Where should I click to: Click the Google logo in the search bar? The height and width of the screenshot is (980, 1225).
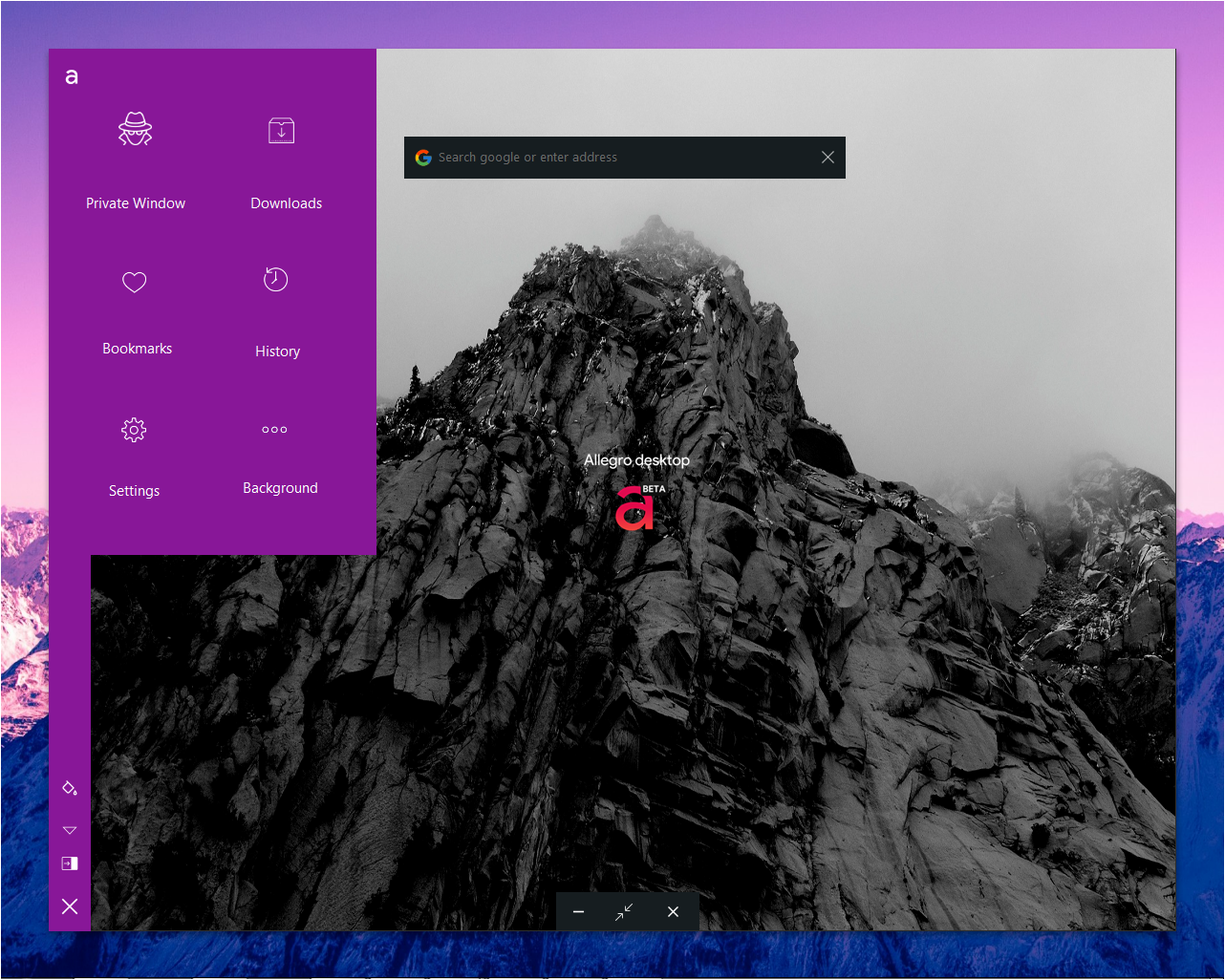[423, 158]
